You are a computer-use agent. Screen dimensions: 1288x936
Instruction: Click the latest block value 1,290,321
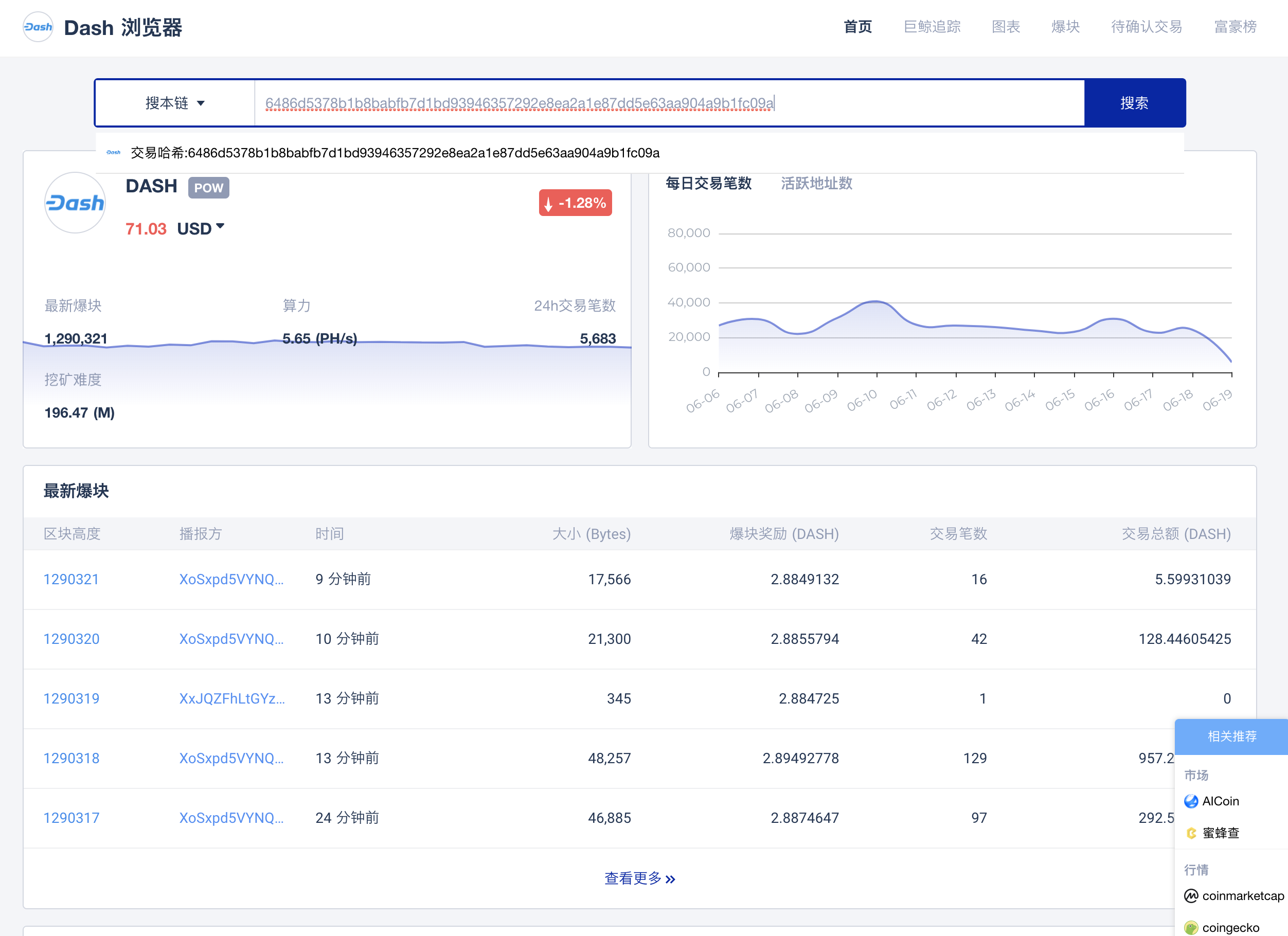[x=76, y=338]
